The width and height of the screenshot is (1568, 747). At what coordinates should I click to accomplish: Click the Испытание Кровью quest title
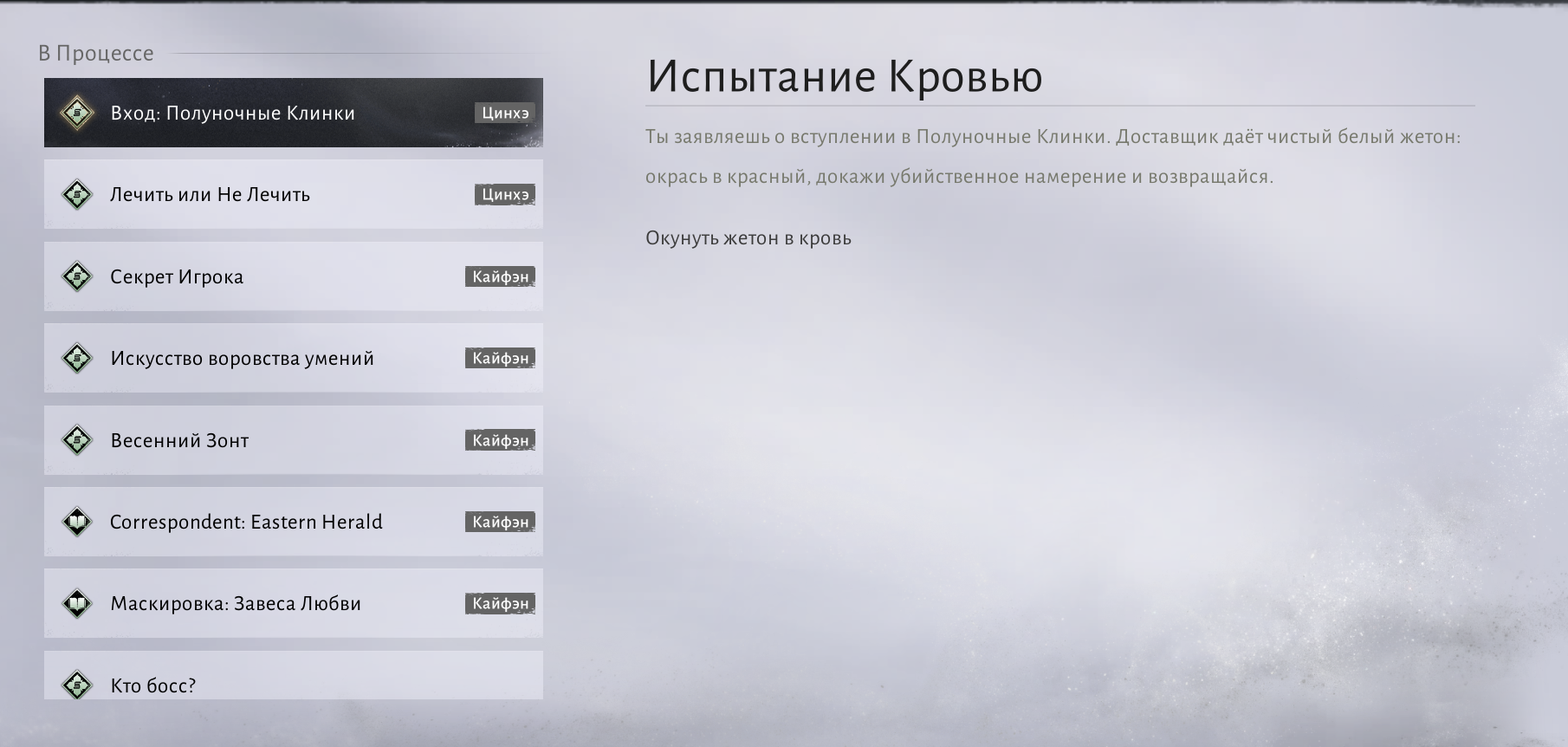[x=845, y=76]
